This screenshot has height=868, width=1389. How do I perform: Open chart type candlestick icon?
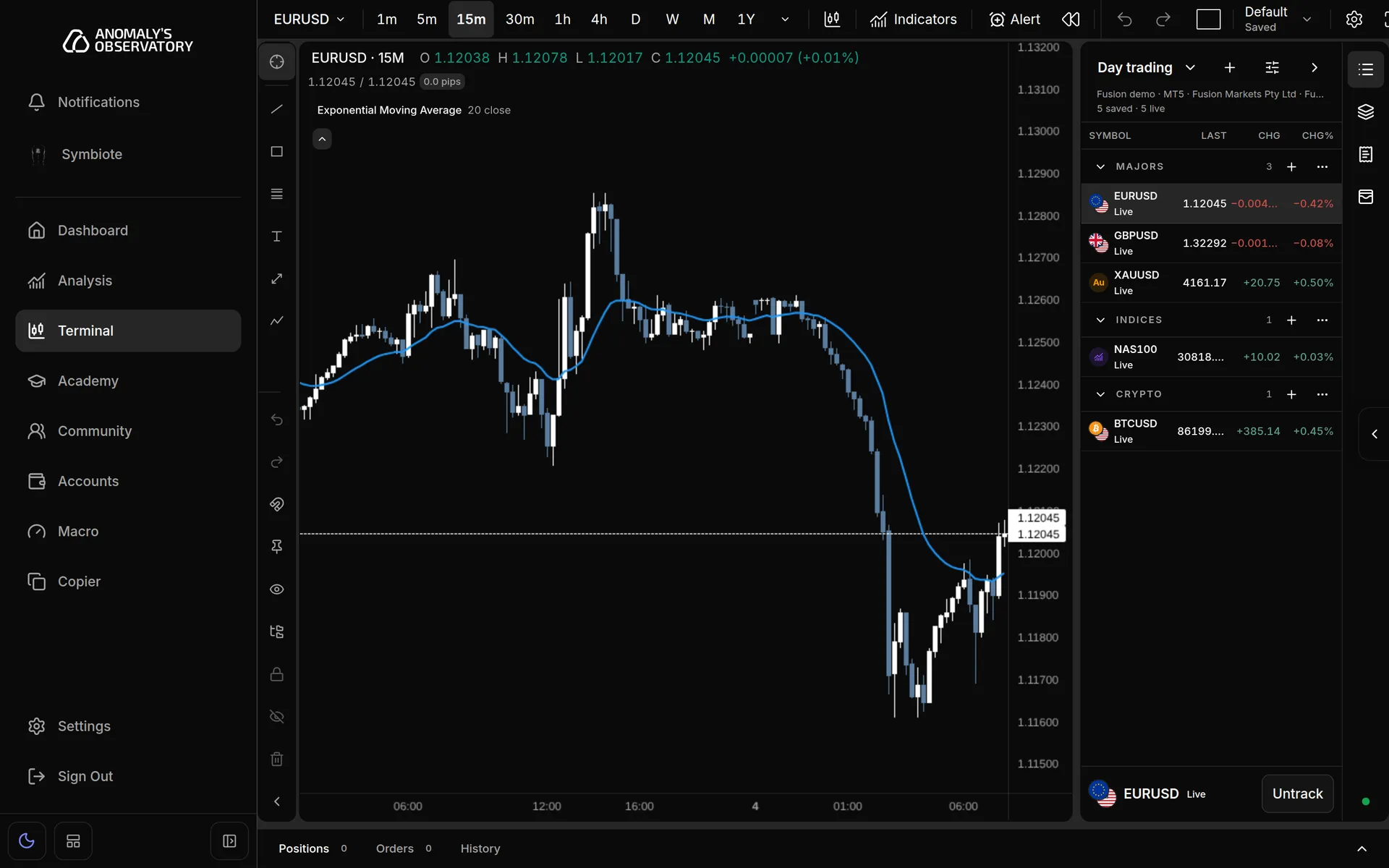pyautogui.click(x=832, y=20)
